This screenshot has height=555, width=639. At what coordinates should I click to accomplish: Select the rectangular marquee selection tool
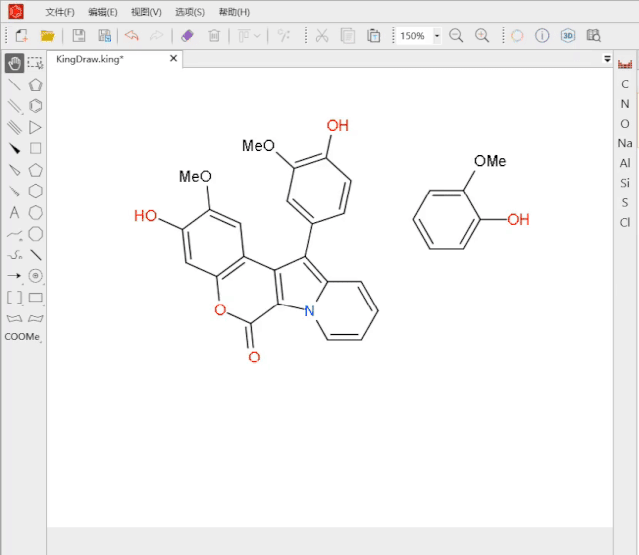35,64
